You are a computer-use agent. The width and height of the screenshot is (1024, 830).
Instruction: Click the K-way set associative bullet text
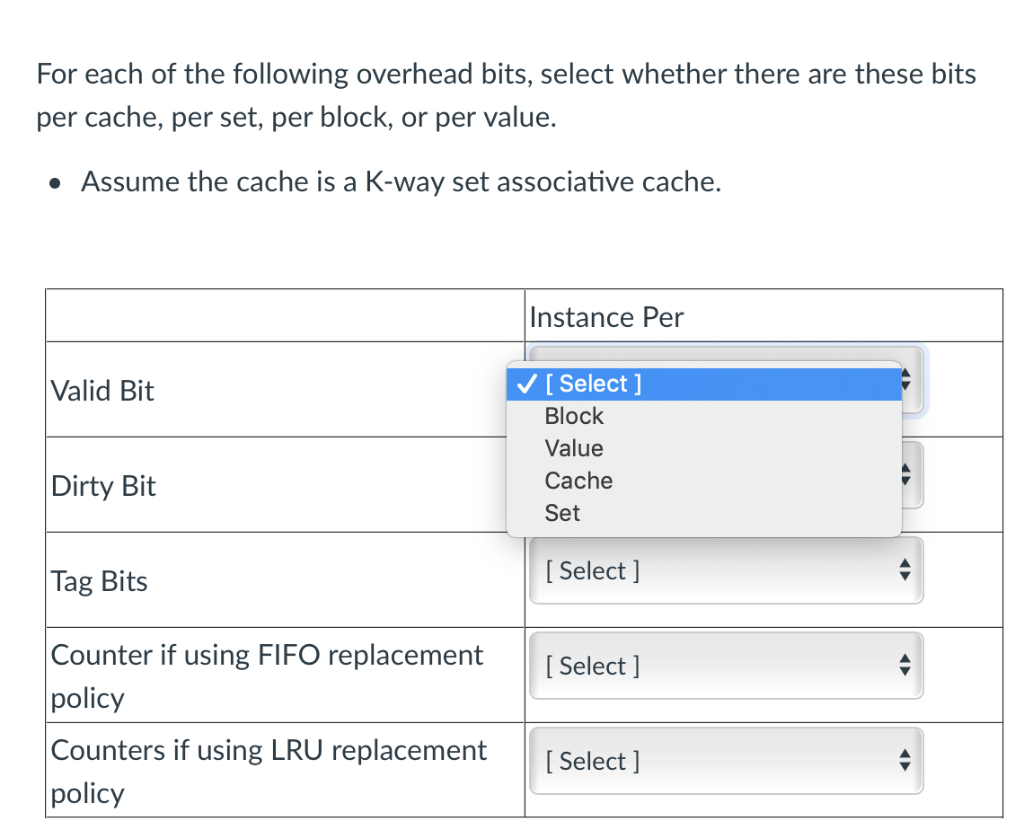400,182
